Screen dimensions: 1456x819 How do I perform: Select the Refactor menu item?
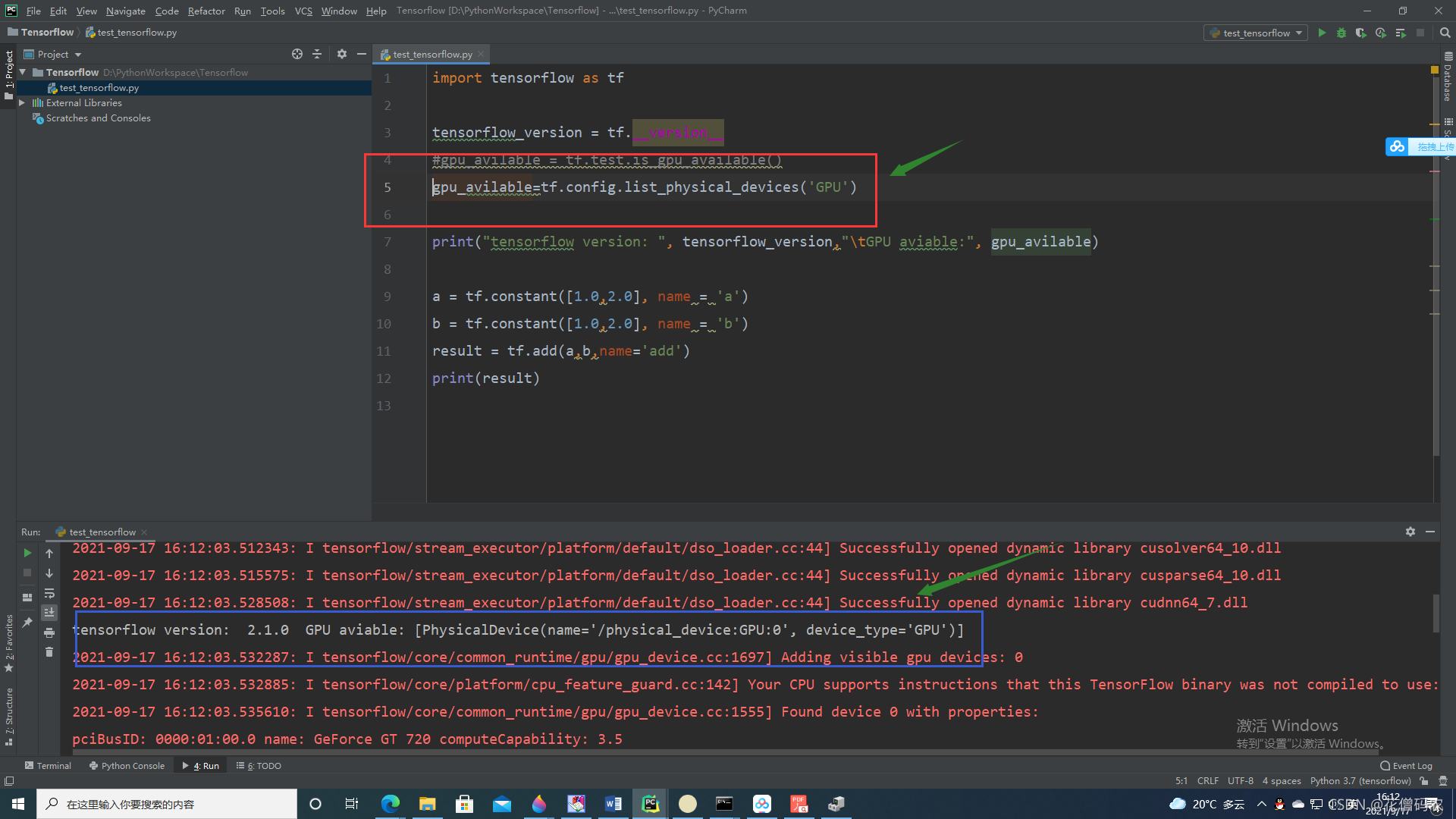[x=204, y=10]
